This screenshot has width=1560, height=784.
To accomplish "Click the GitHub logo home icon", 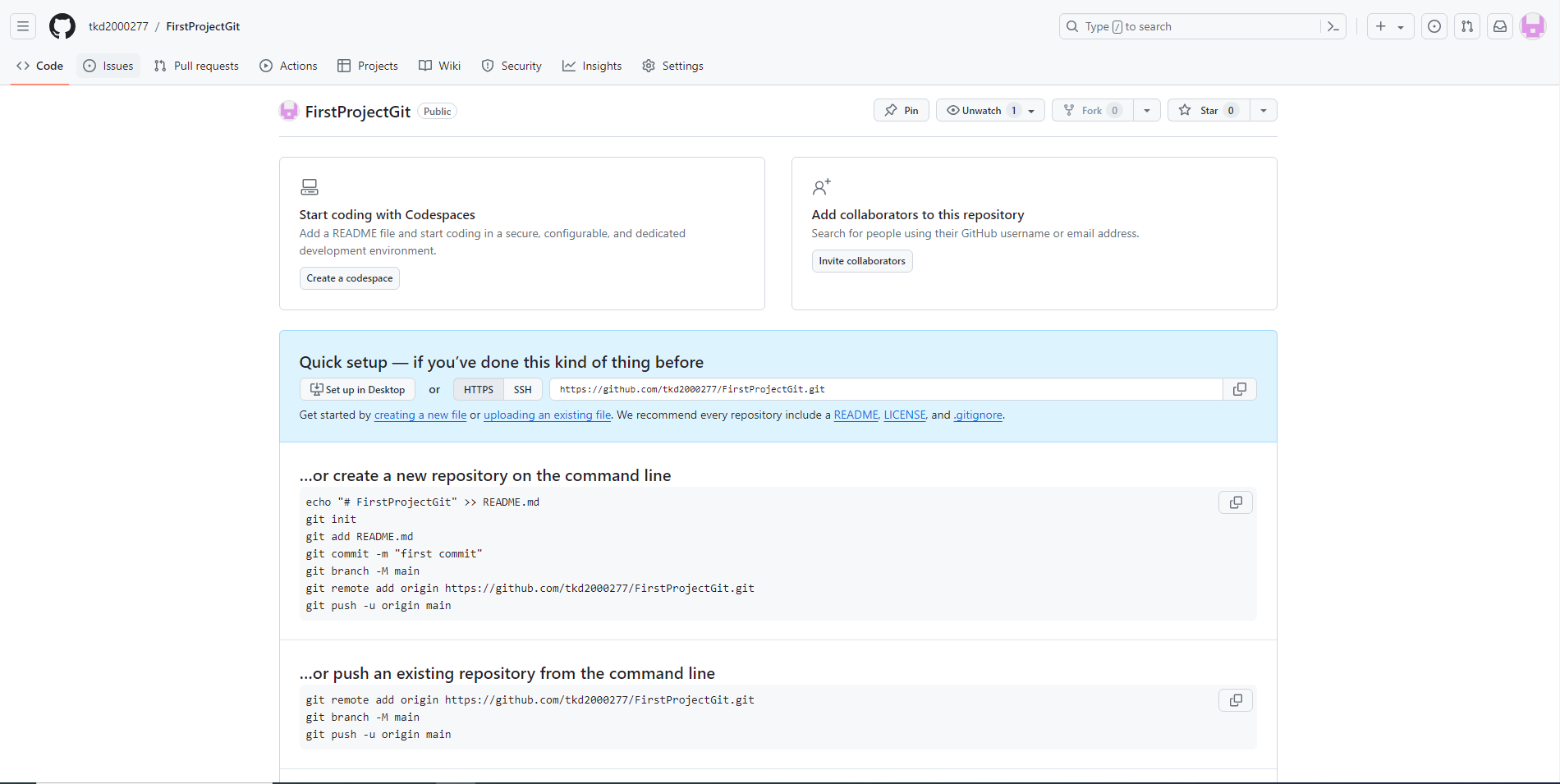I will pos(62,26).
